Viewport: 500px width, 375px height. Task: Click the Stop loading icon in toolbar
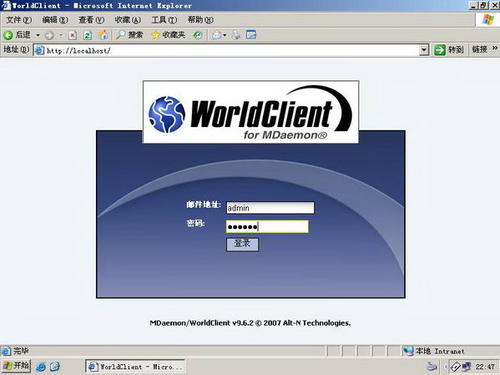(72, 35)
